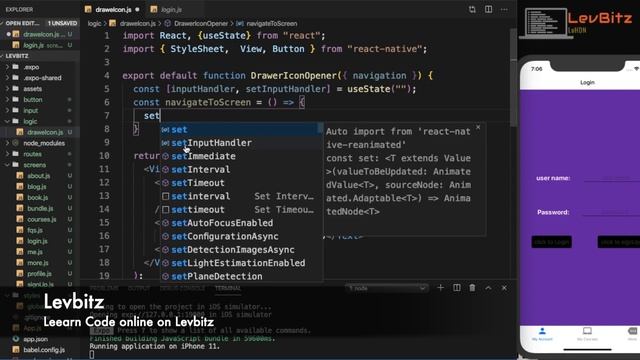Select drawelcon.js under logic folder
640x360 pixels.
(x=45, y=132)
